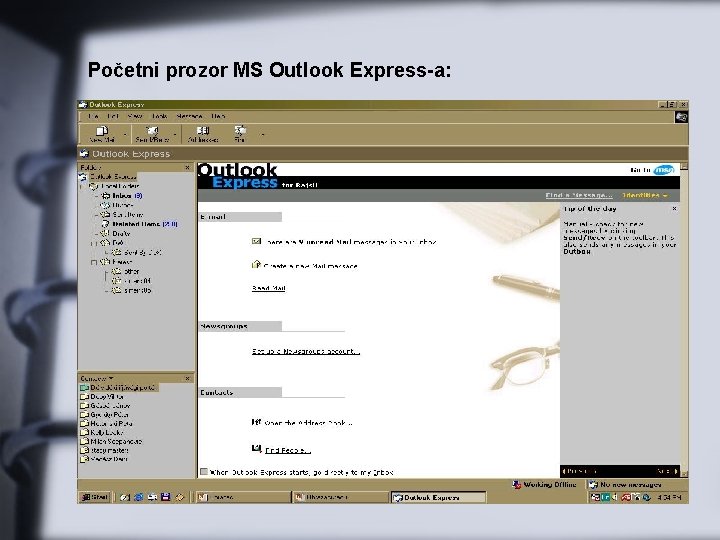The image size is (720, 540).
Task: Click the Drafts folder icon
Action: (x=106, y=233)
